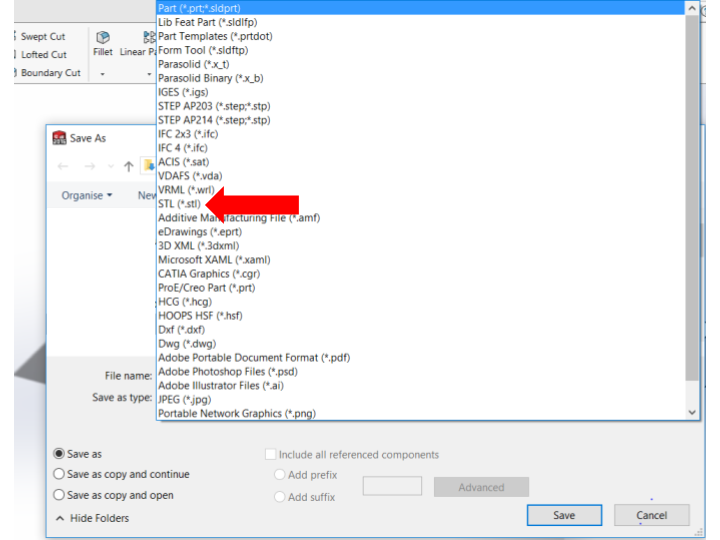Go up one folder level
The image size is (720, 540).
point(129,166)
